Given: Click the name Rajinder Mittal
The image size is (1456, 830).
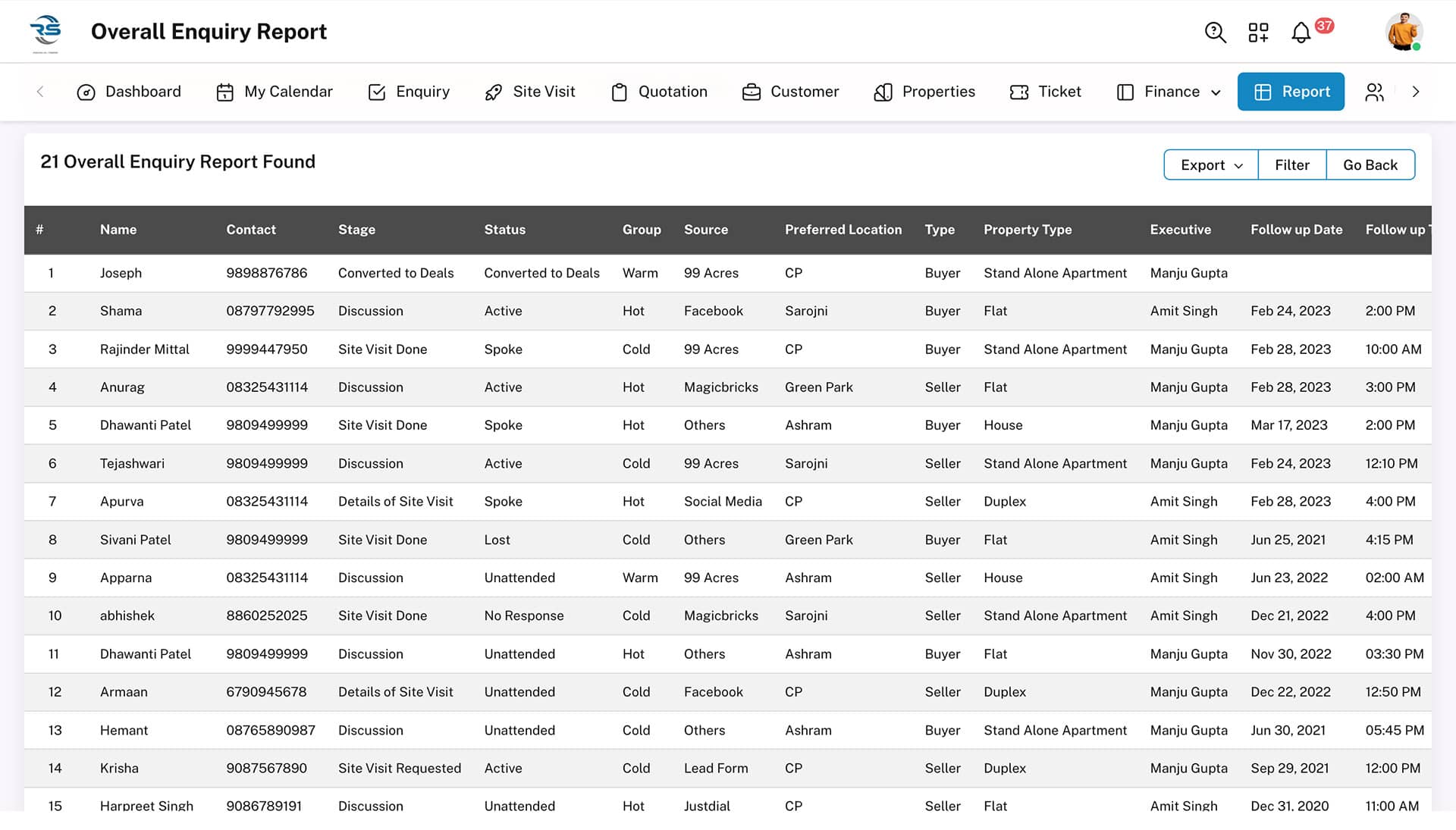Looking at the screenshot, I should click(145, 349).
